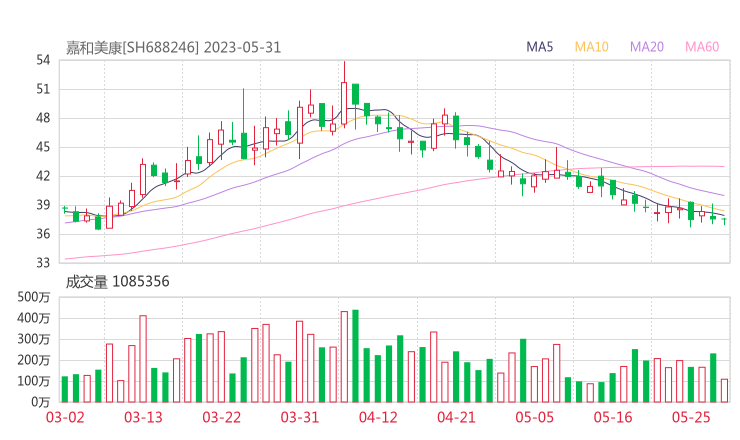This screenshot has height=440, width=740.
Task: Click the 54 price axis label
Action: [43, 60]
